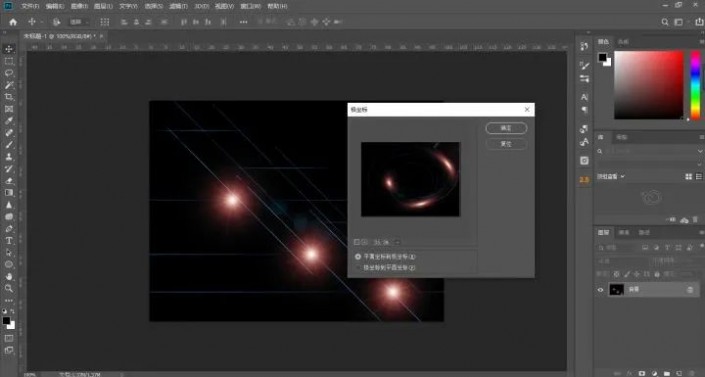Swap default foreground background colors icon

12,311
